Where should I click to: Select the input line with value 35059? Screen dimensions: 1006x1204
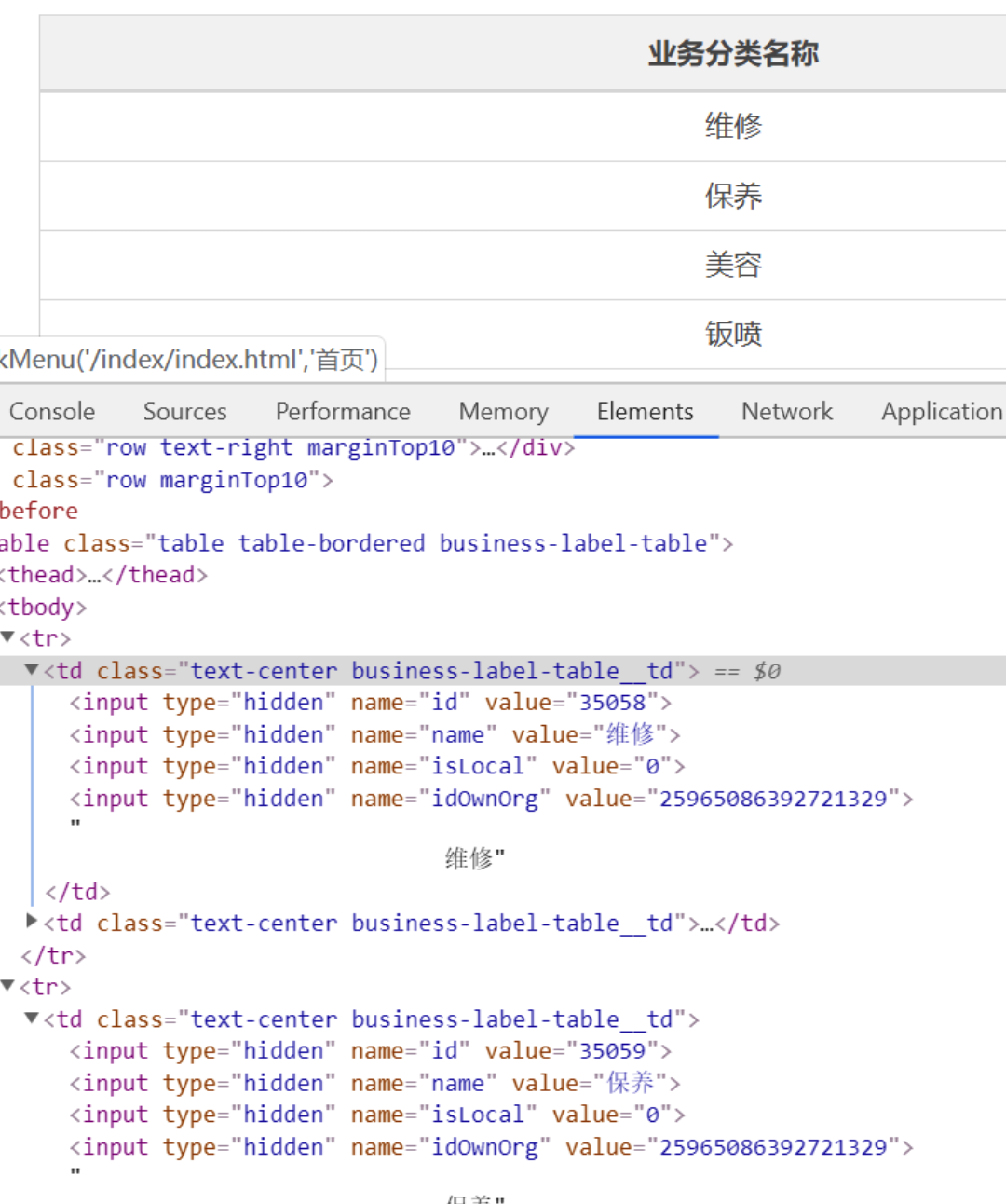click(370, 1050)
